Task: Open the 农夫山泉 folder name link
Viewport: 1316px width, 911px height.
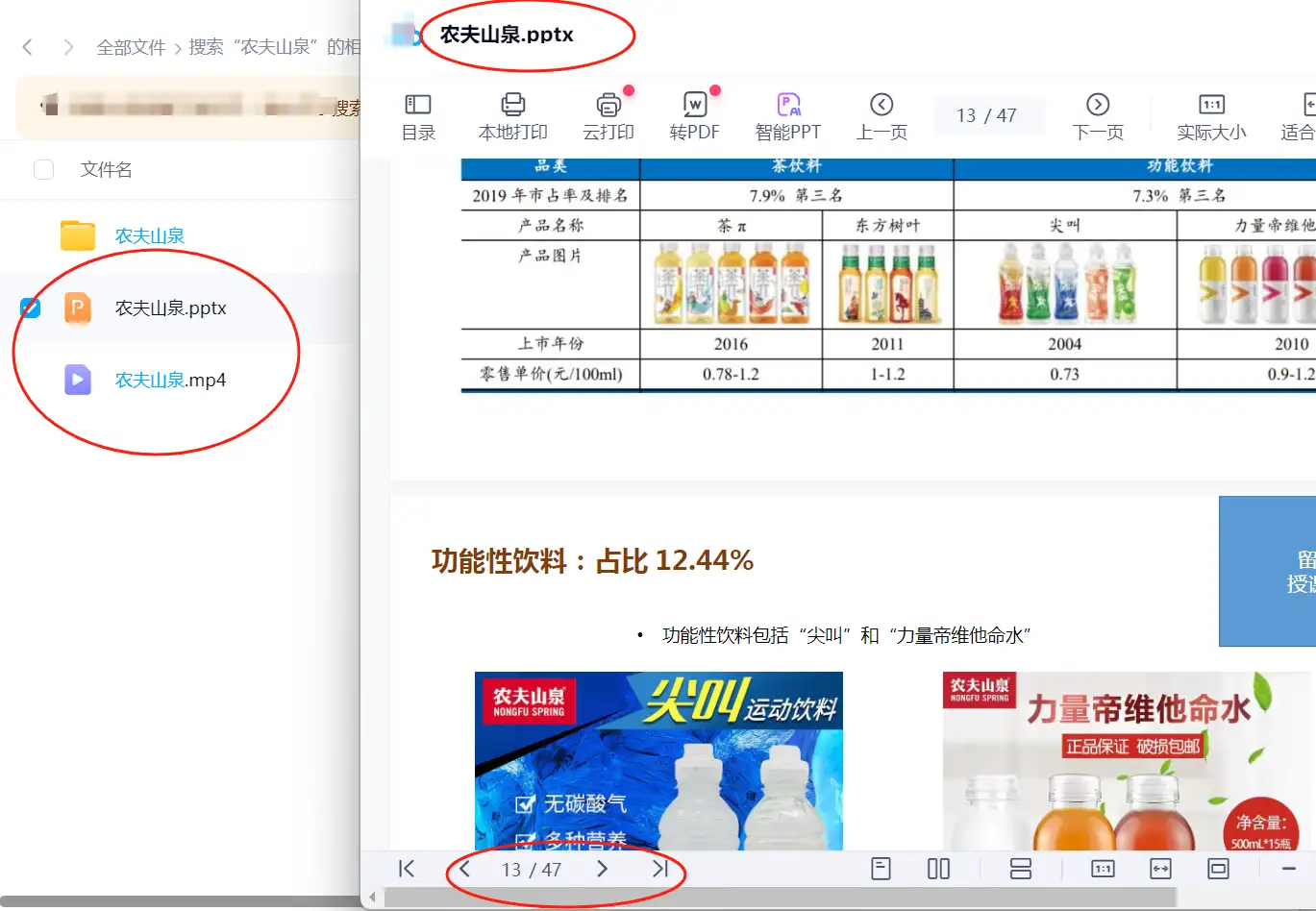Action: tap(150, 235)
